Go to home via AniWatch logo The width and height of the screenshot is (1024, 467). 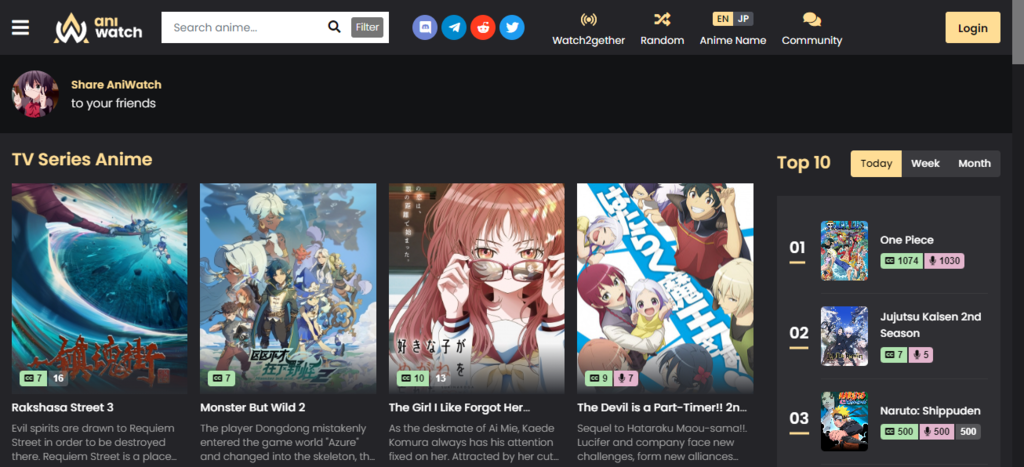coord(98,28)
